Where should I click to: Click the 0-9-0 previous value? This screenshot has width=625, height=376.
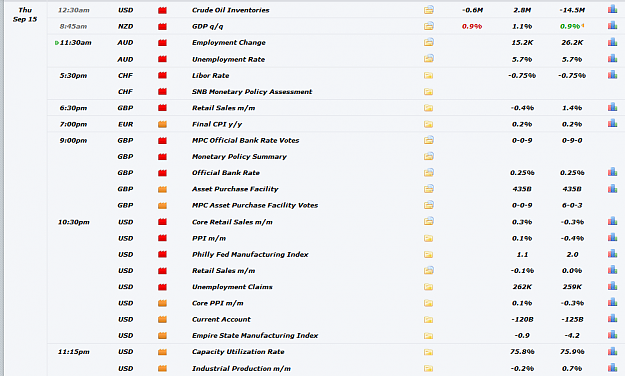(572, 140)
